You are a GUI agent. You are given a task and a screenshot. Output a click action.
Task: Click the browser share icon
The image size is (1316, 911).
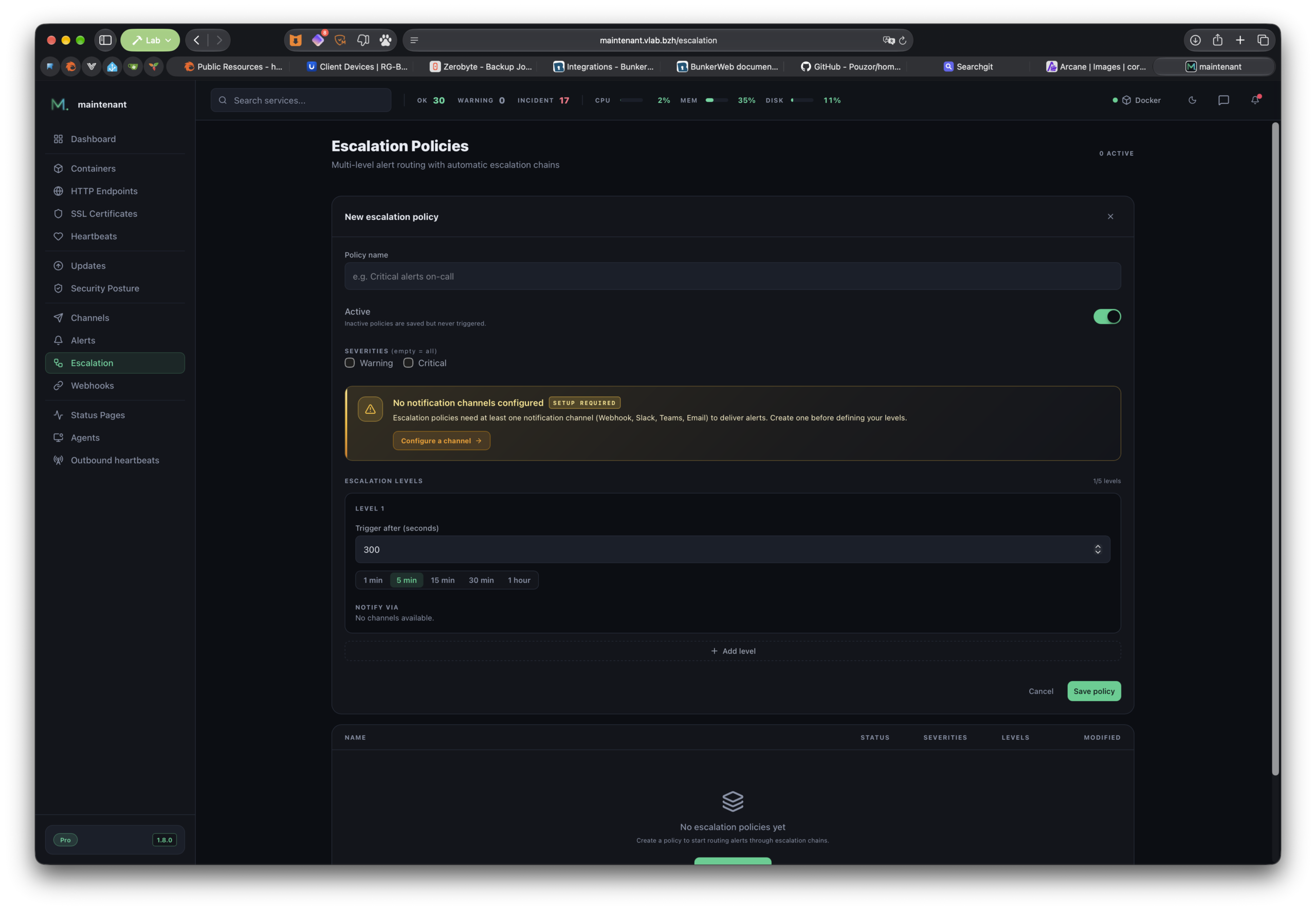coord(1217,40)
